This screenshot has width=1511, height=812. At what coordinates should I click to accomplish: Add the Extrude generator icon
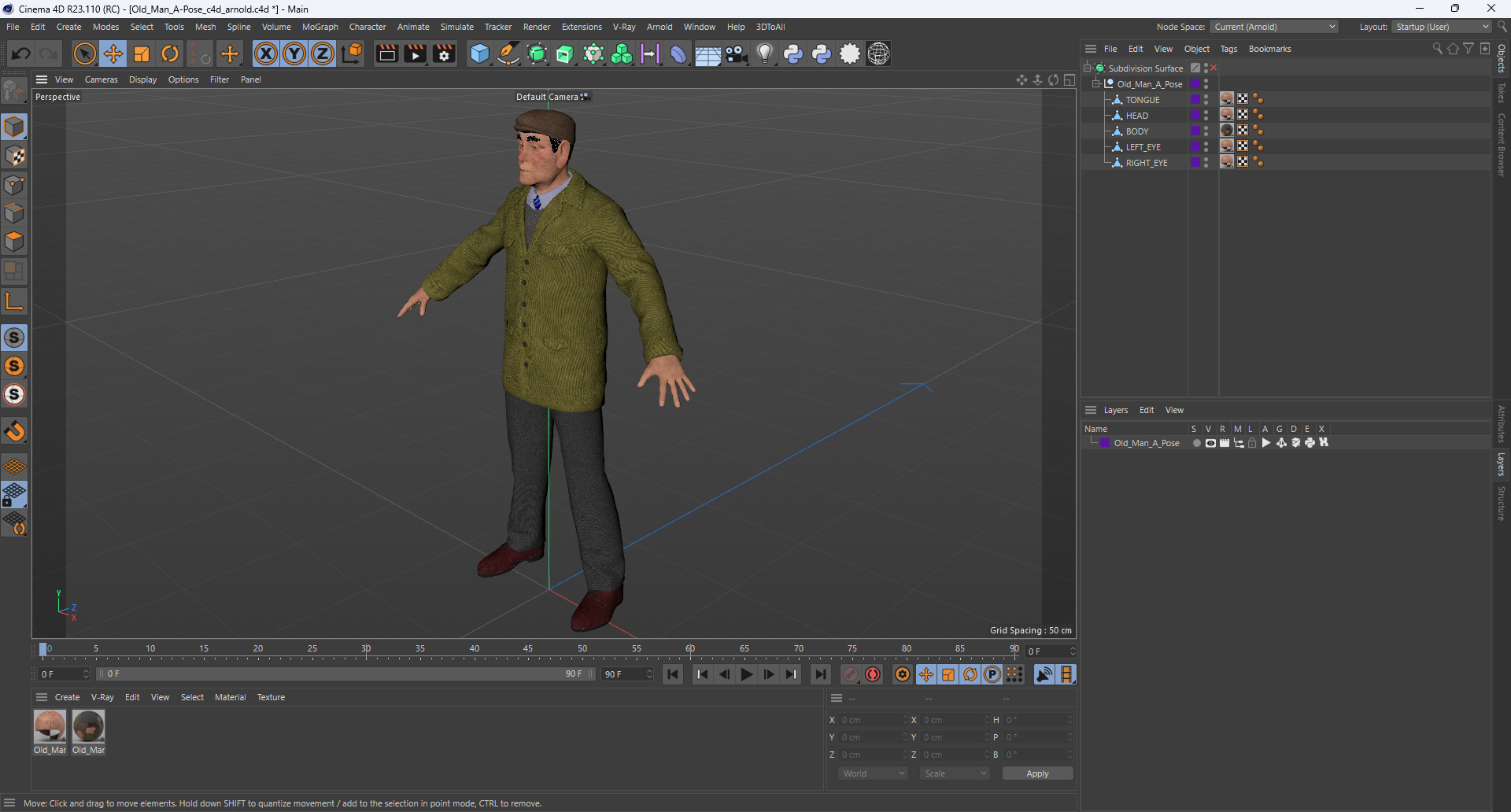pos(565,54)
